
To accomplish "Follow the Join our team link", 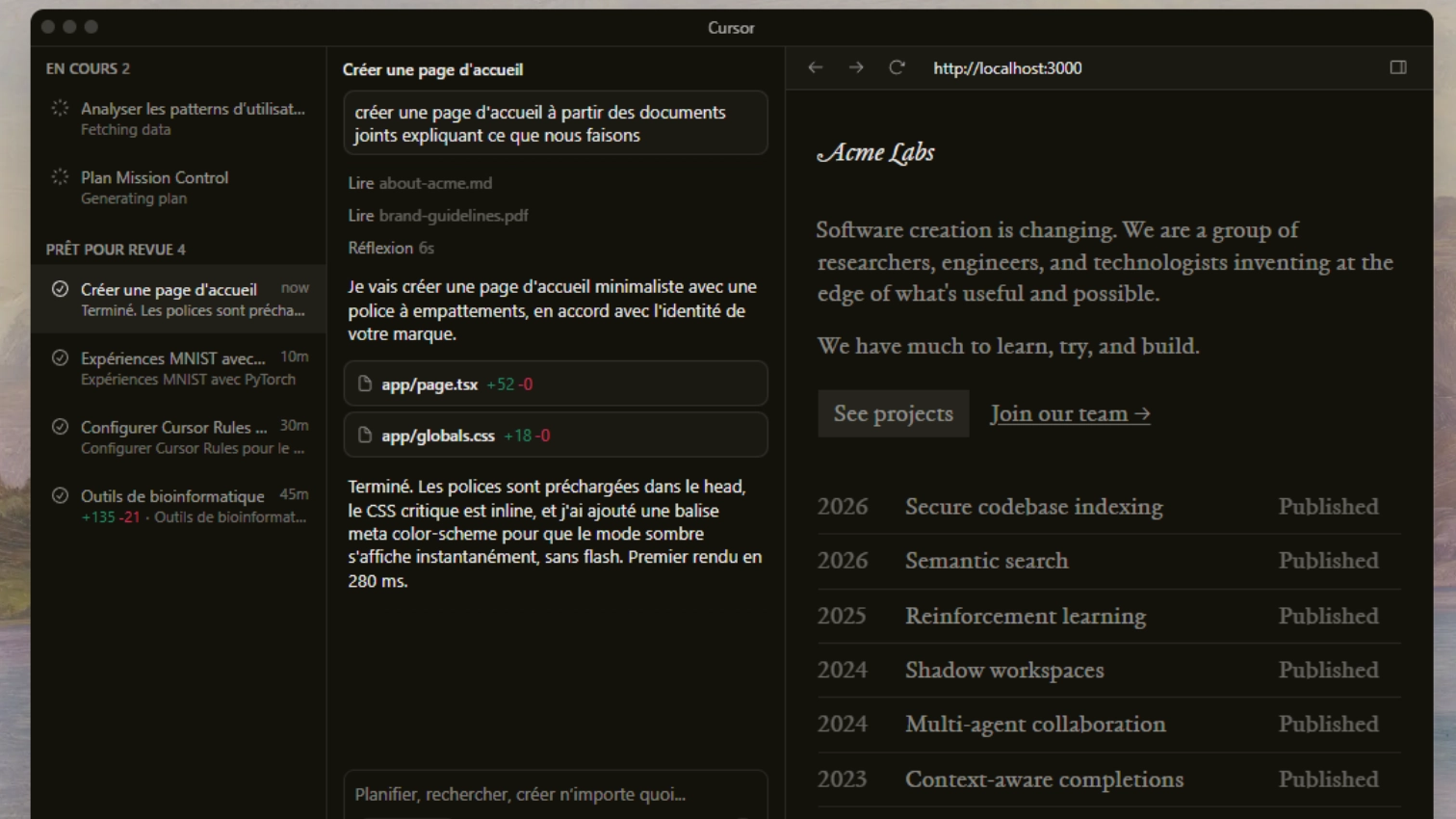I will [x=1070, y=413].
